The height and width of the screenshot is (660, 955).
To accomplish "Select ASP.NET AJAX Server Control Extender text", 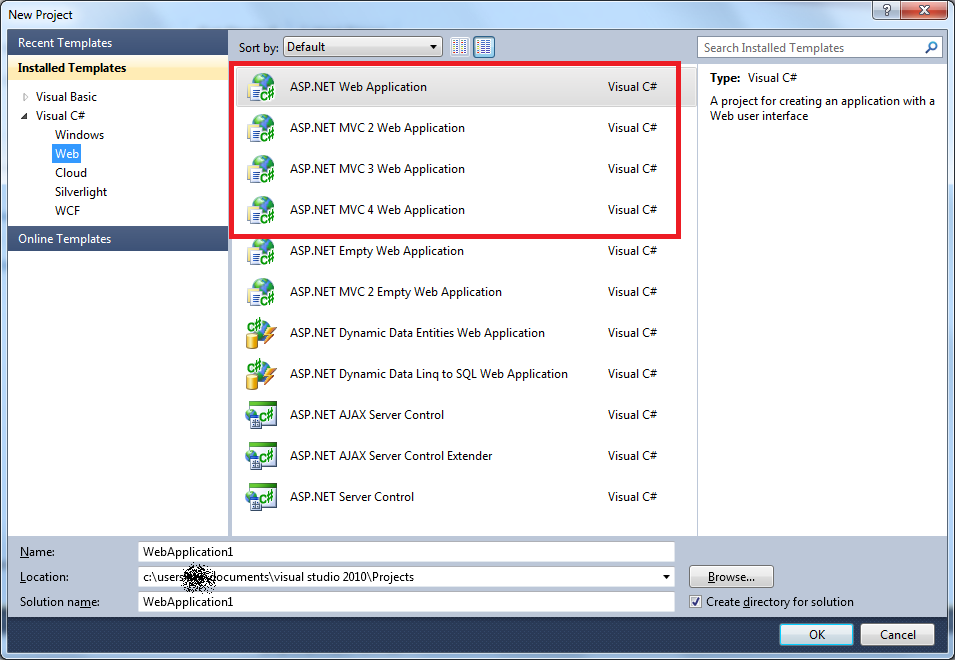I will [391, 456].
